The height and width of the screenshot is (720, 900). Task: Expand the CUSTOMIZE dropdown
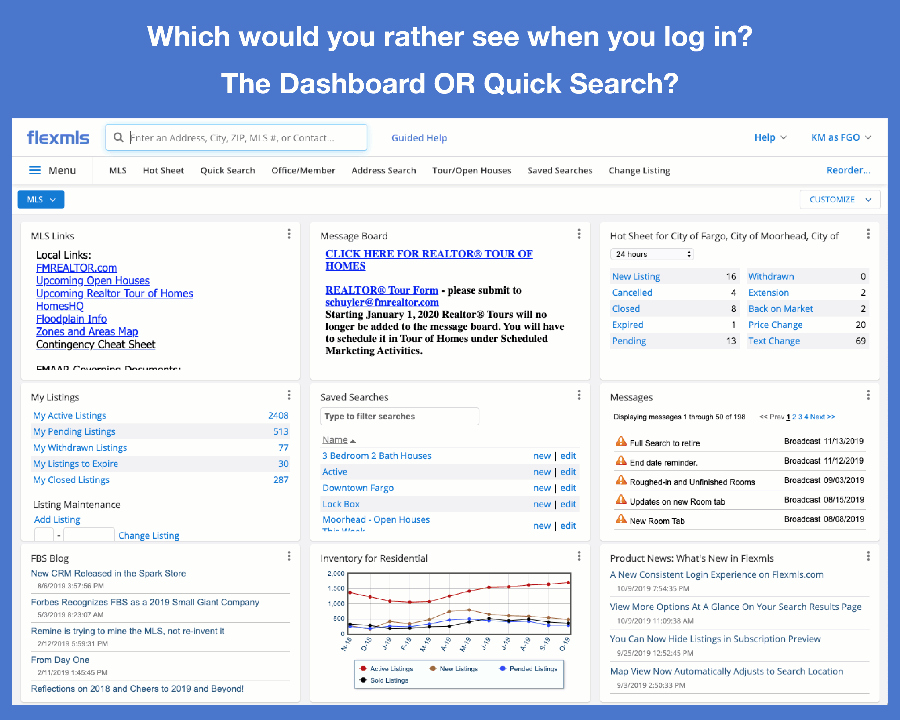point(840,199)
